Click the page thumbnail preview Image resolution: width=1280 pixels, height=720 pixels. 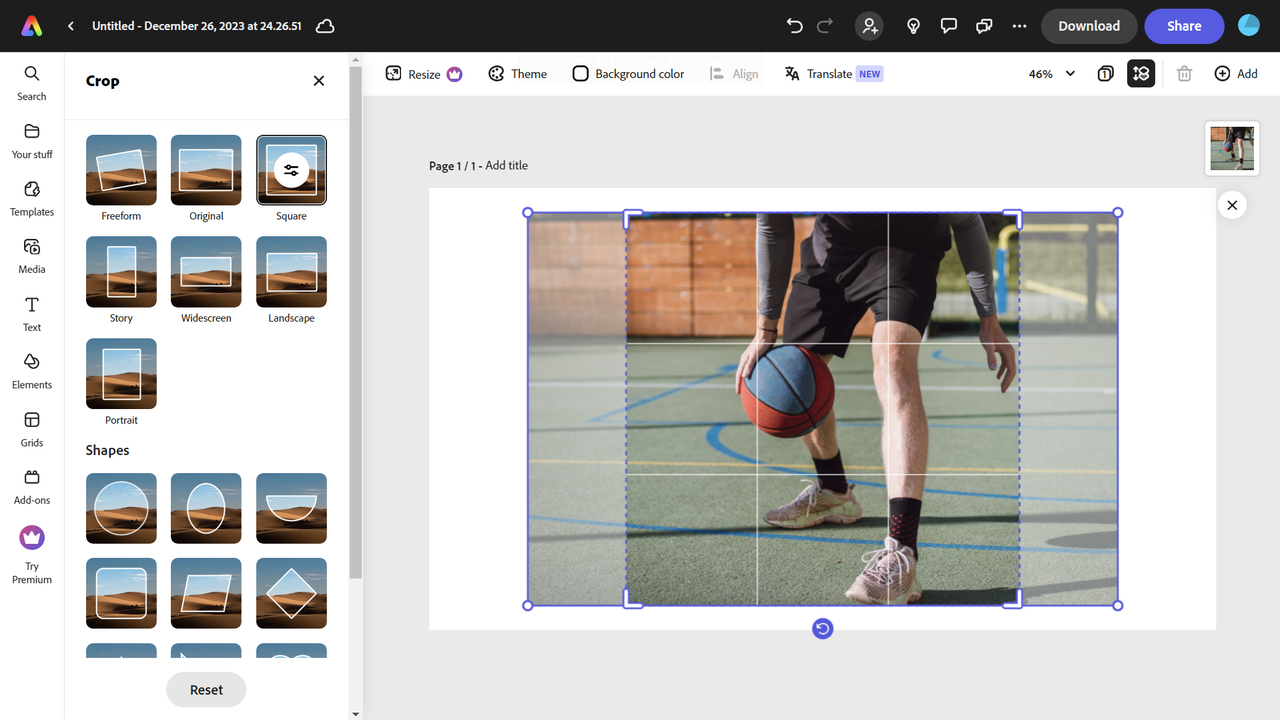1232,148
